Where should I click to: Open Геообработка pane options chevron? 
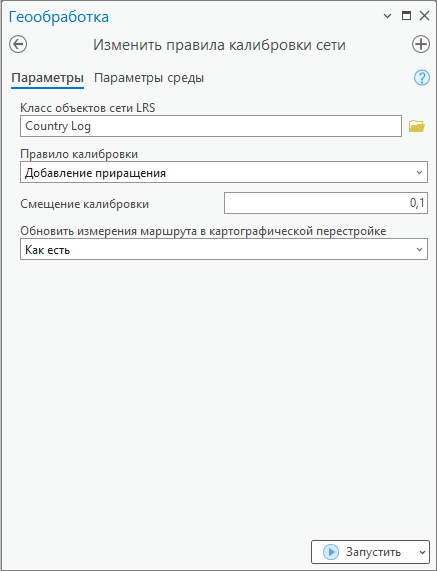[387, 16]
